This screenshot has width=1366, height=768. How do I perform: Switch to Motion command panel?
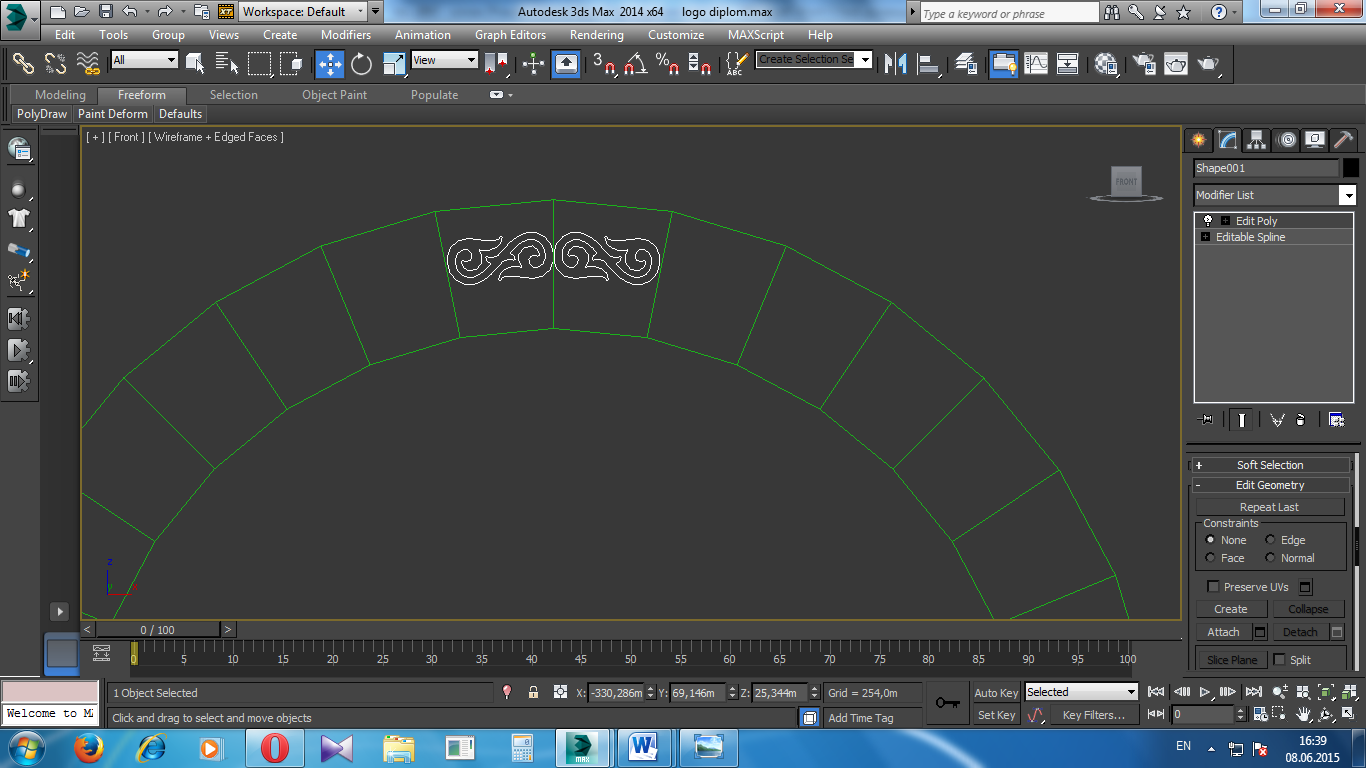point(1287,140)
